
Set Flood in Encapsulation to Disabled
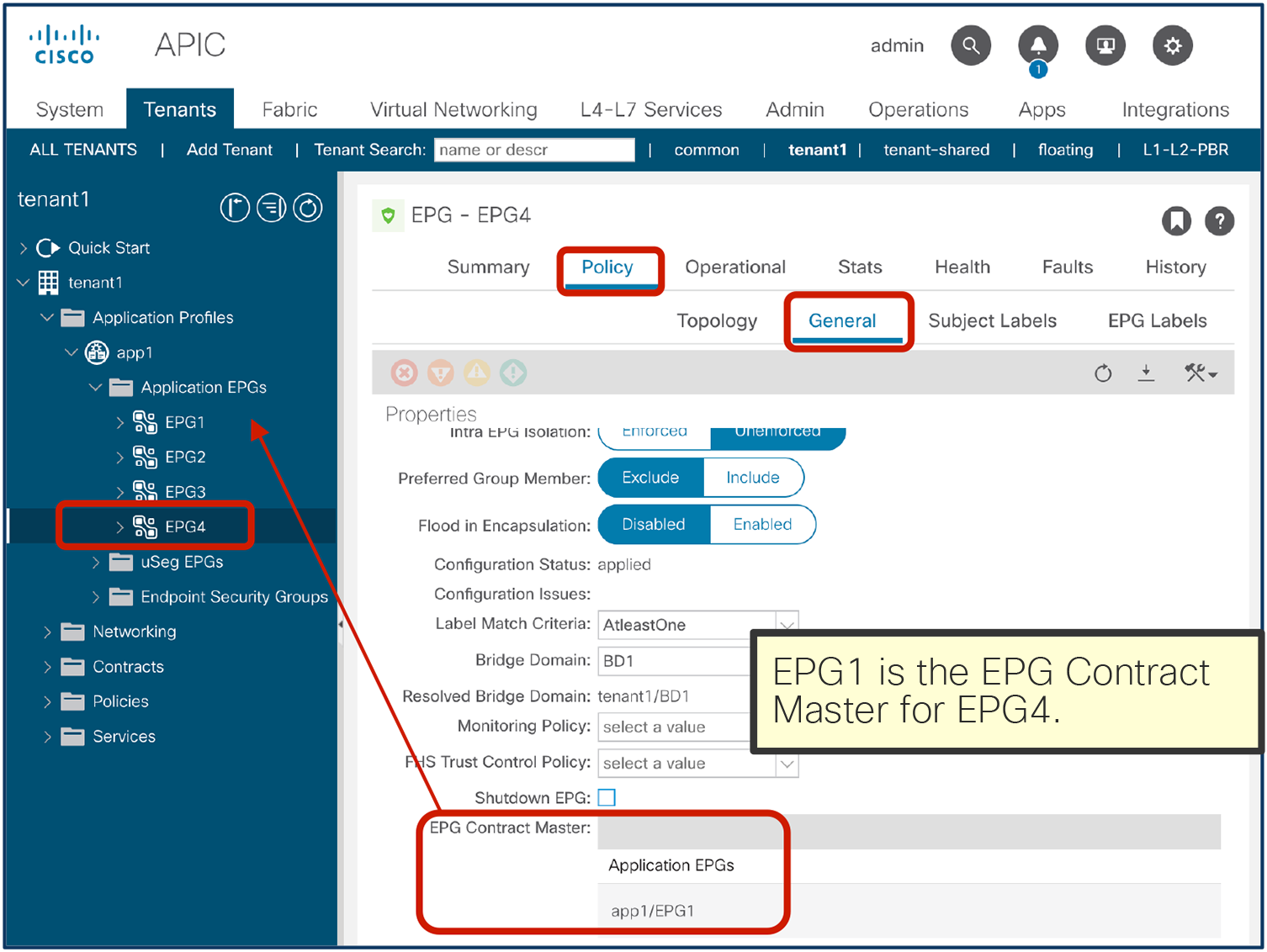pyautogui.click(x=654, y=525)
